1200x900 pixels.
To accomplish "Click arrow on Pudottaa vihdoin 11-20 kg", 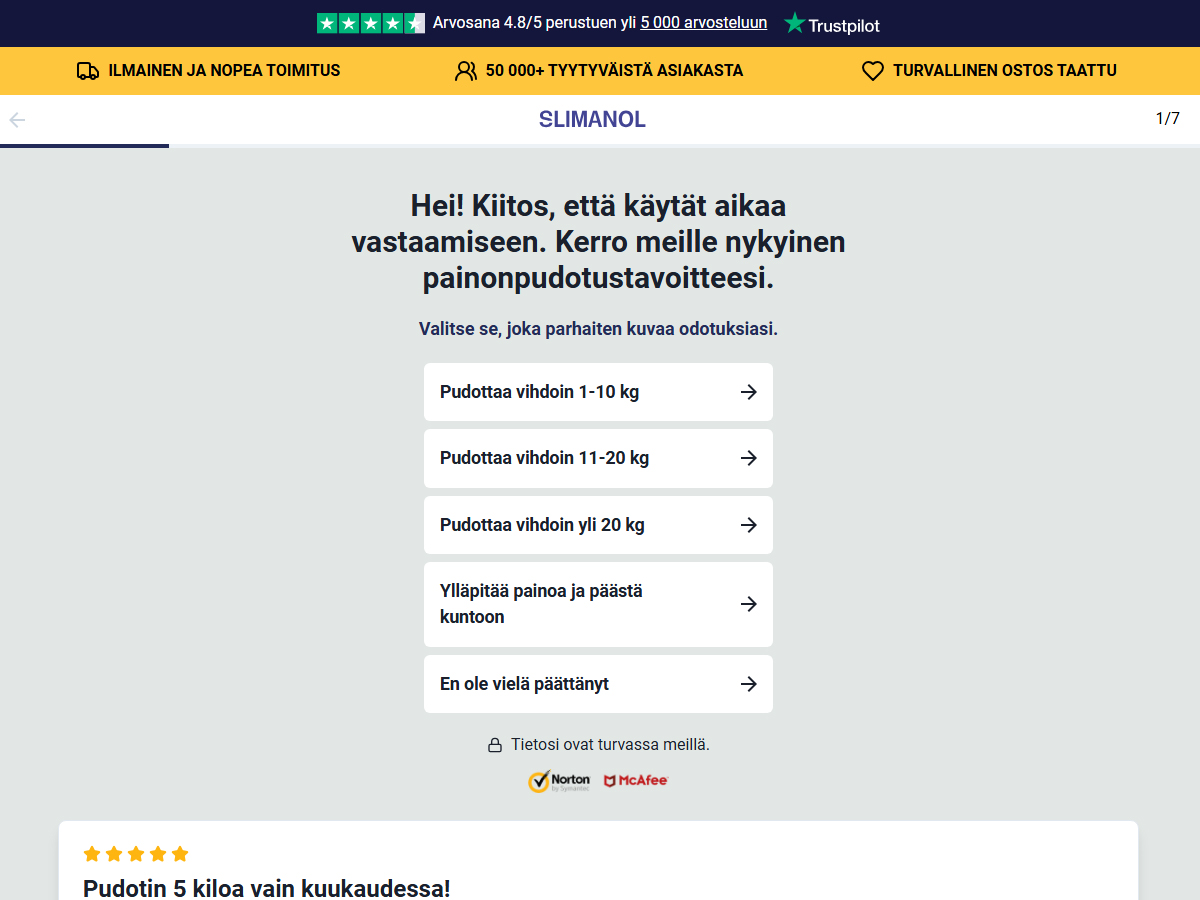I will coord(748,458).
